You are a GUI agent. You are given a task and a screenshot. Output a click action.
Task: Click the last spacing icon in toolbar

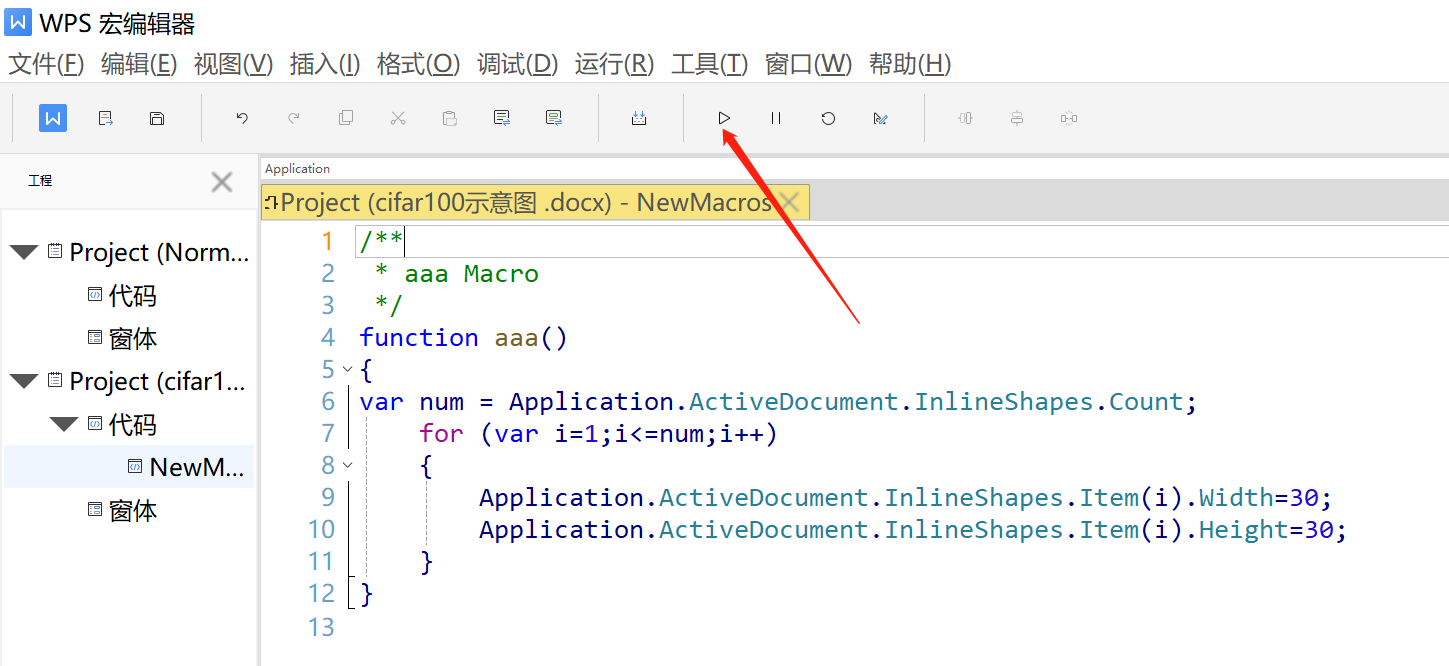[x=1069, y=118]
